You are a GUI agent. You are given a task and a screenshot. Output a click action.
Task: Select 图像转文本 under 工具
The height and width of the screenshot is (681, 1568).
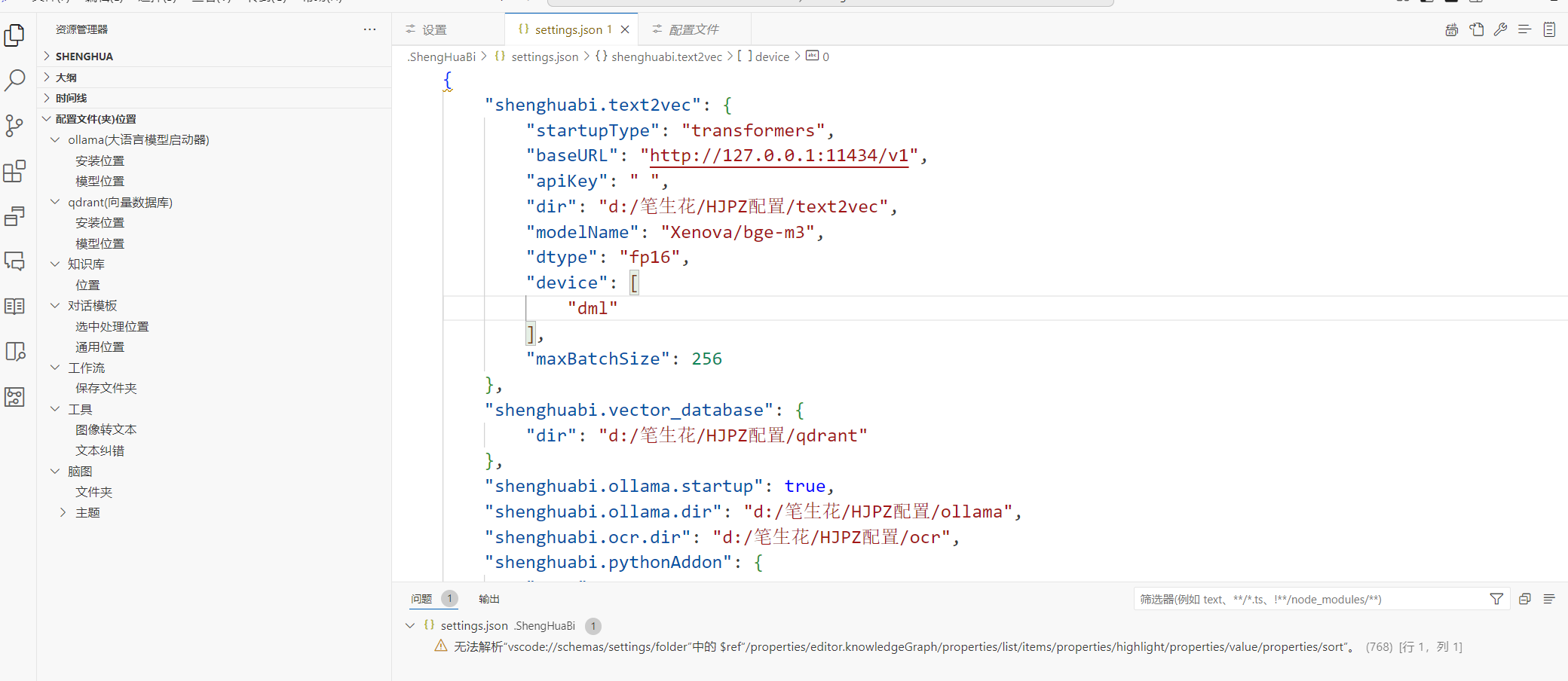coord(106,429)
